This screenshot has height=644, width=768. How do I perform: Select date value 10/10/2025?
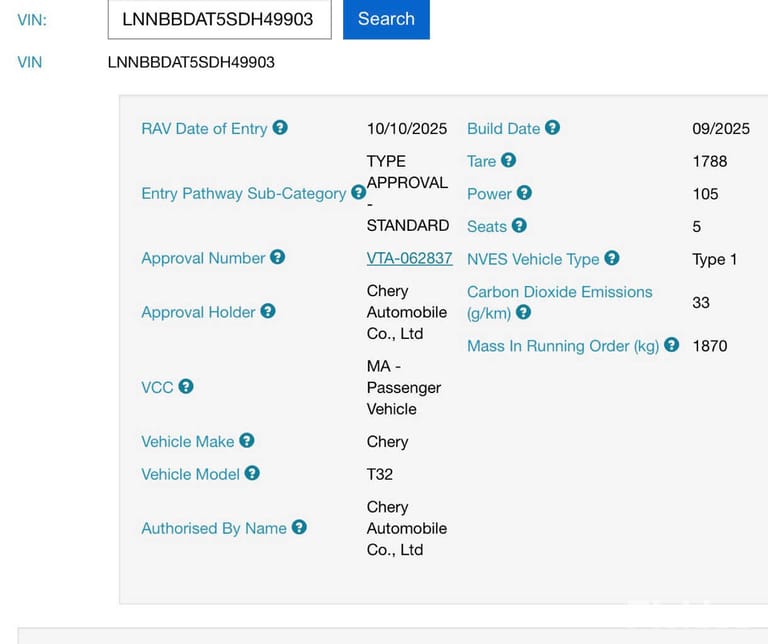coord(407,128)
